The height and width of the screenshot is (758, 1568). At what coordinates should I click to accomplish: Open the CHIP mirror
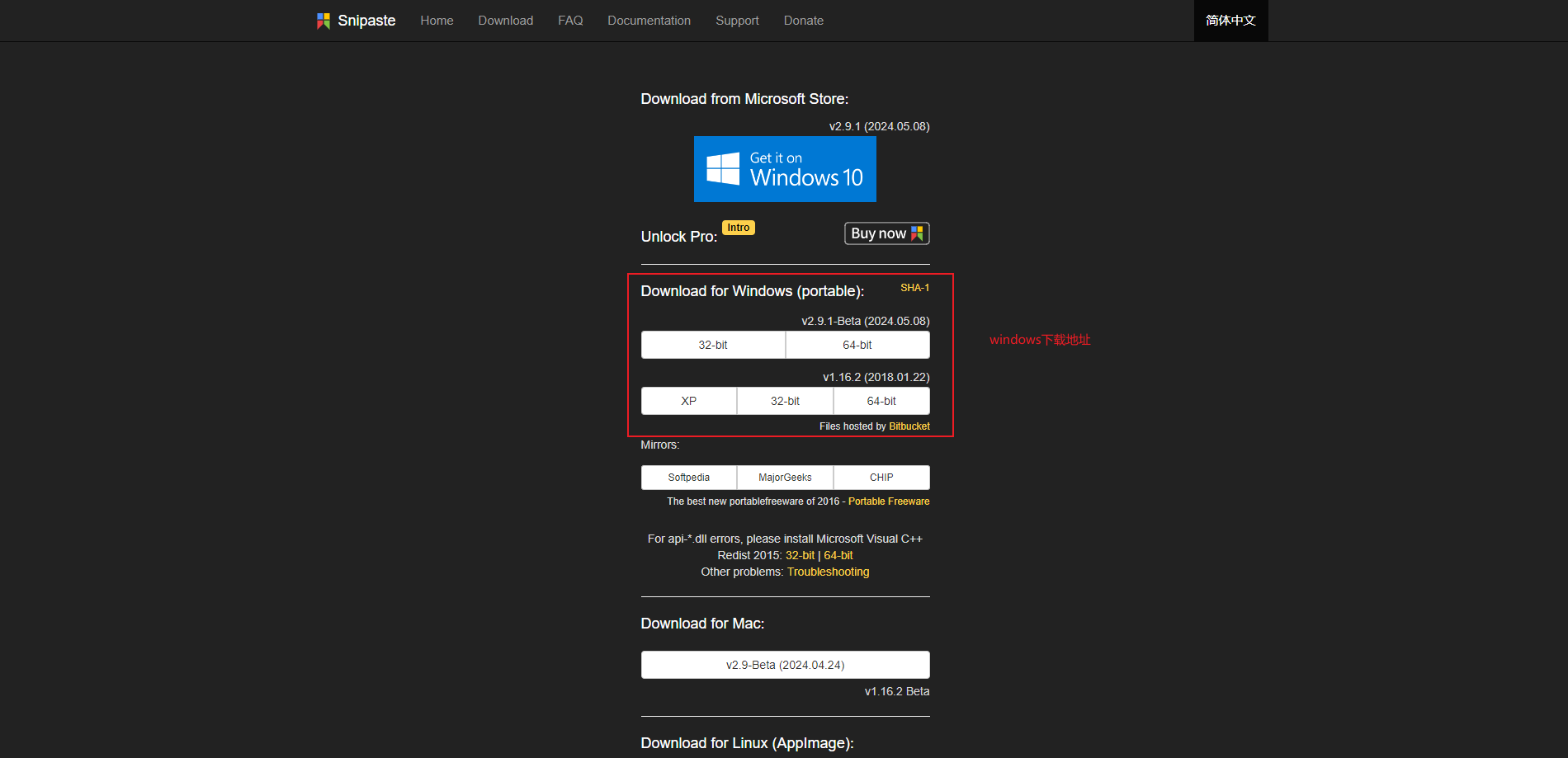pos(881,478)
